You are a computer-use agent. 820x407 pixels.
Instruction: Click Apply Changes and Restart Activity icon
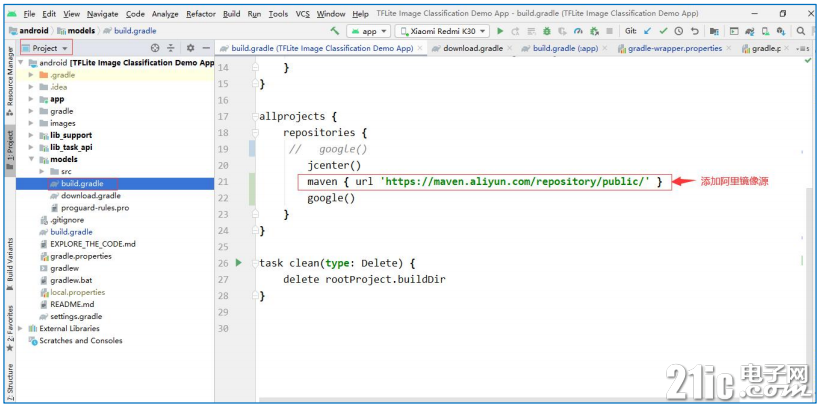[x=515, y=31]
